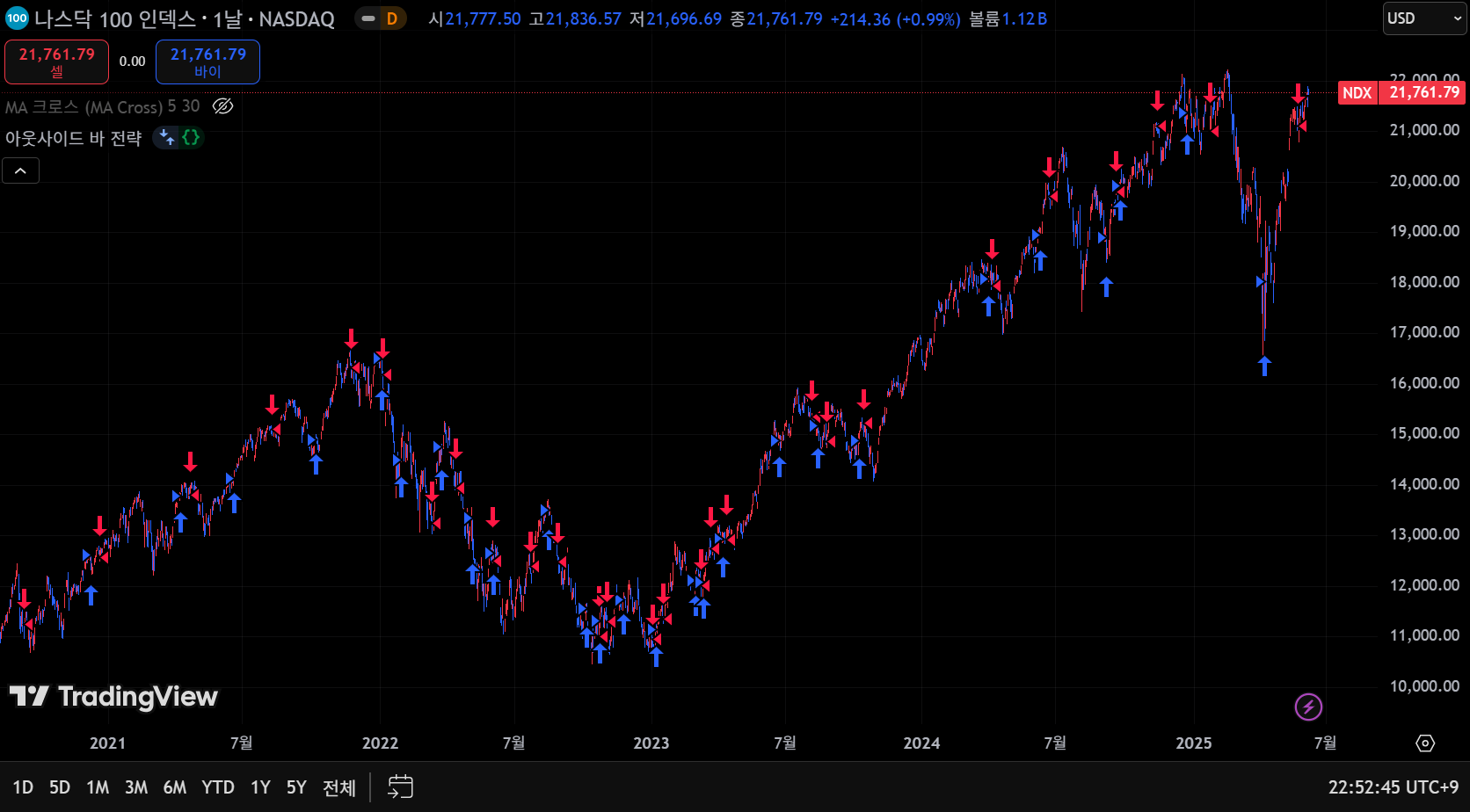Image resolution: width=1470 pixels, height=812 pixels.
Task: Click the 0.00 spread value
Action: coord(133,62)
